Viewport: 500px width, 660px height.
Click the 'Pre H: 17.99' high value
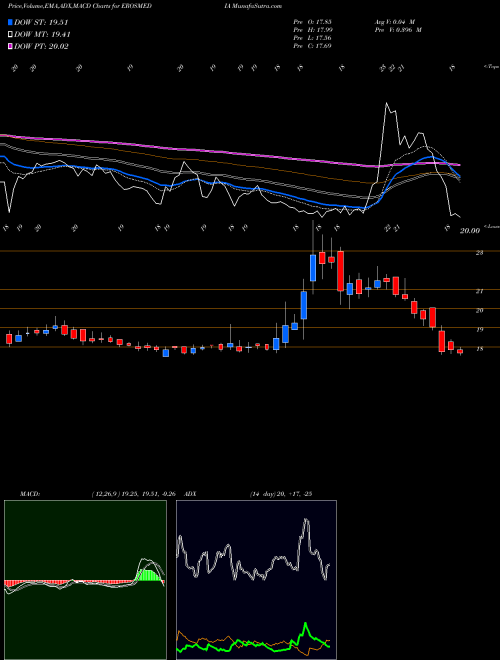312,30
